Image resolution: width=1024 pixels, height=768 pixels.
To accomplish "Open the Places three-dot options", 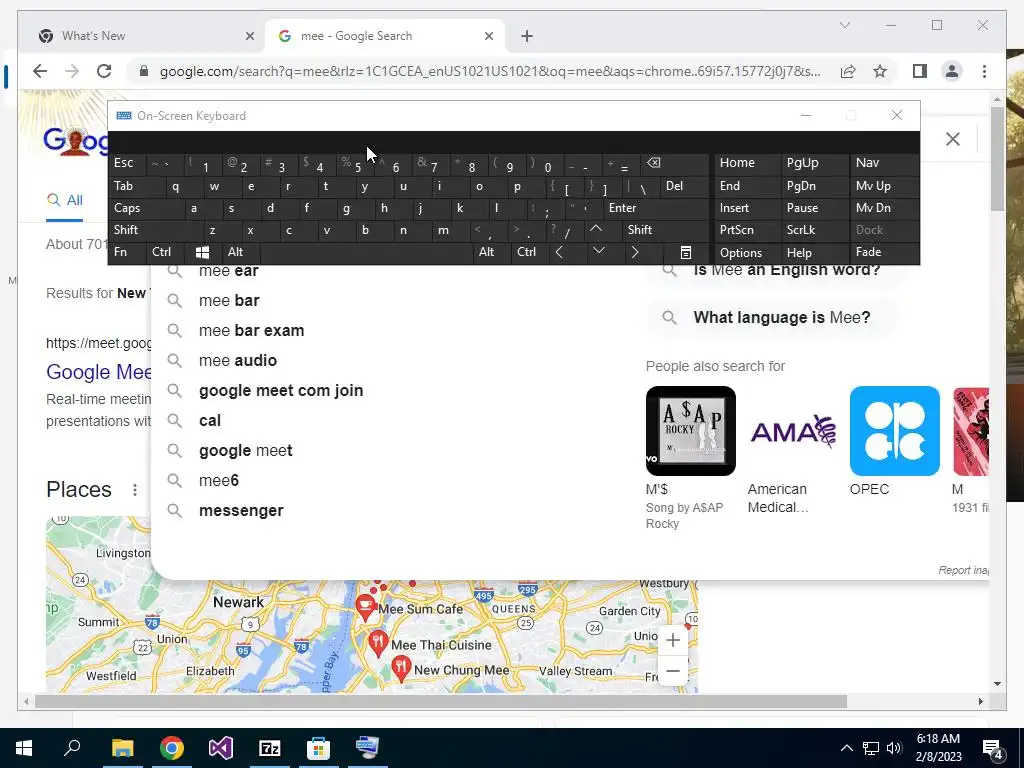I will pos(135,490).
